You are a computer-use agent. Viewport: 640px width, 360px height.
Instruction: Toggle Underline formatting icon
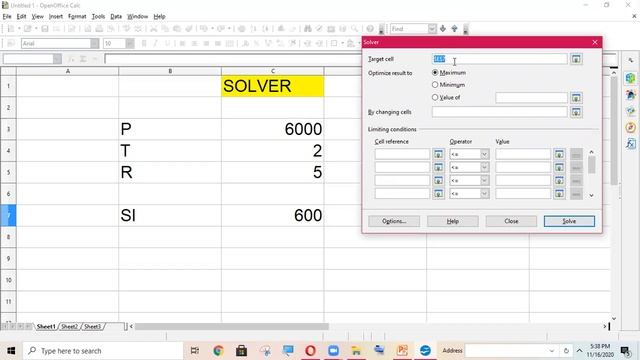coord(167,43)
